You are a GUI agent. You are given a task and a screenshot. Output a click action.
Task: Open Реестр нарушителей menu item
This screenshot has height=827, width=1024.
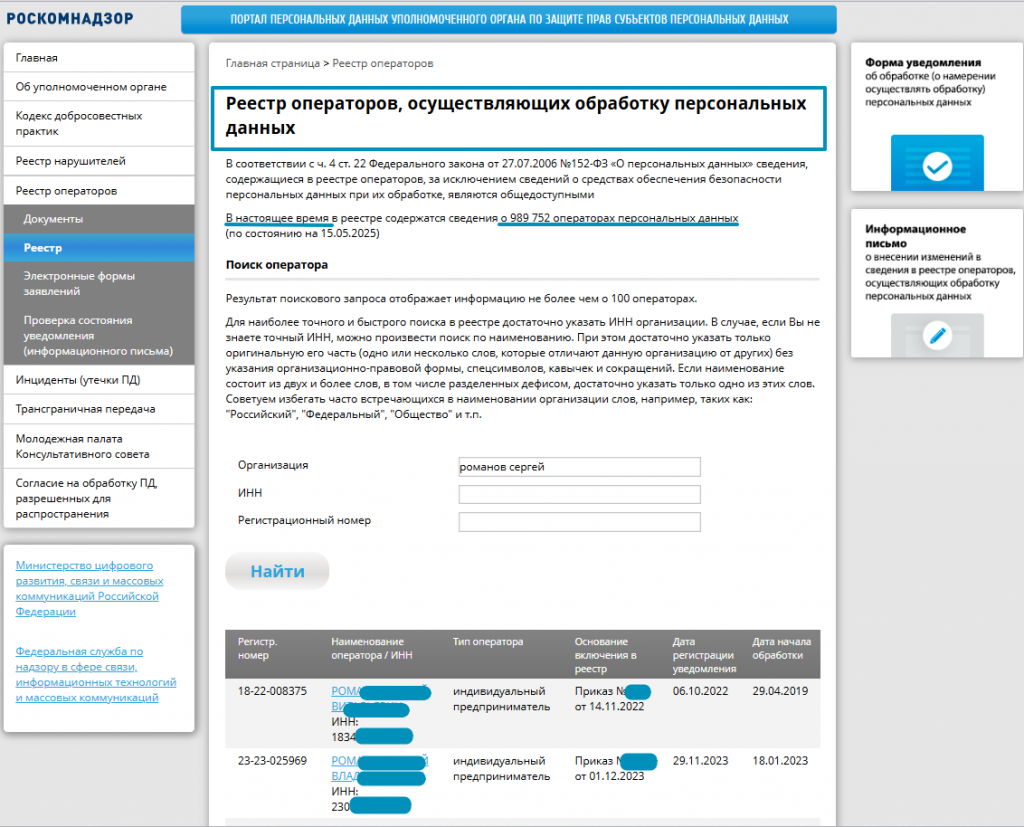[99, 161]
